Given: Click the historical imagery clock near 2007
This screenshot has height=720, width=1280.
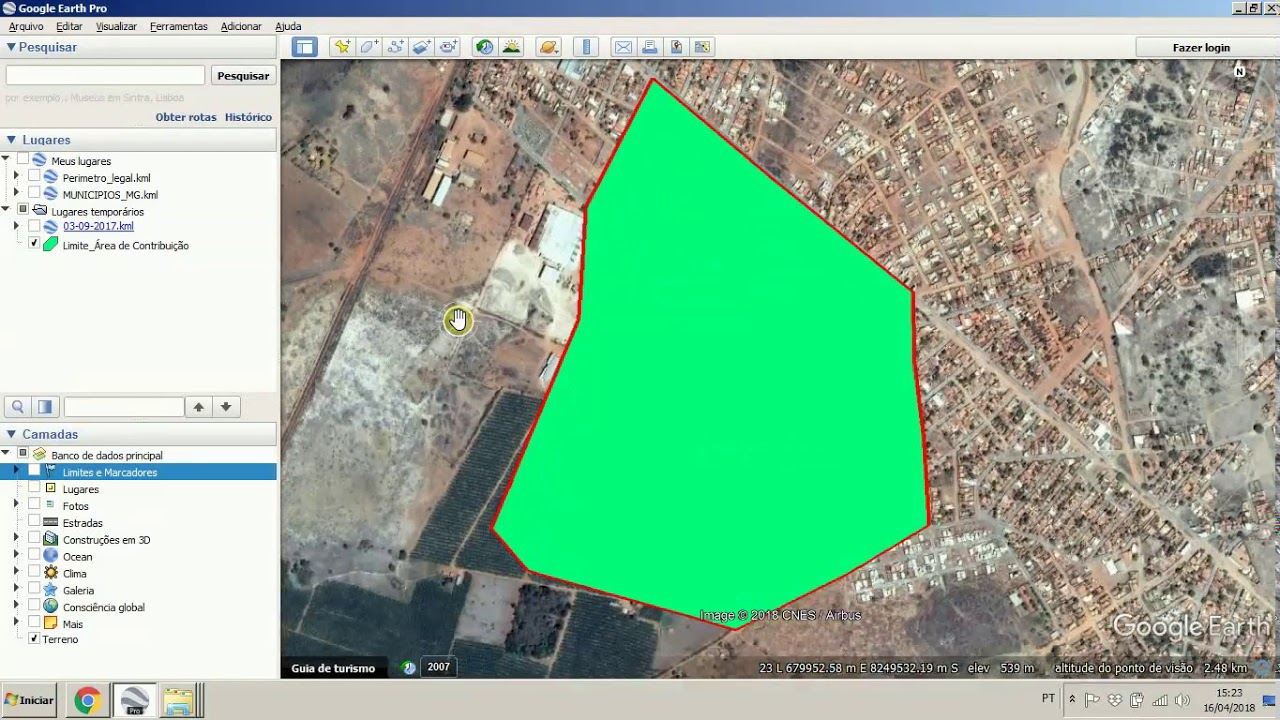Looking at the screenshot, I should 409,667.
